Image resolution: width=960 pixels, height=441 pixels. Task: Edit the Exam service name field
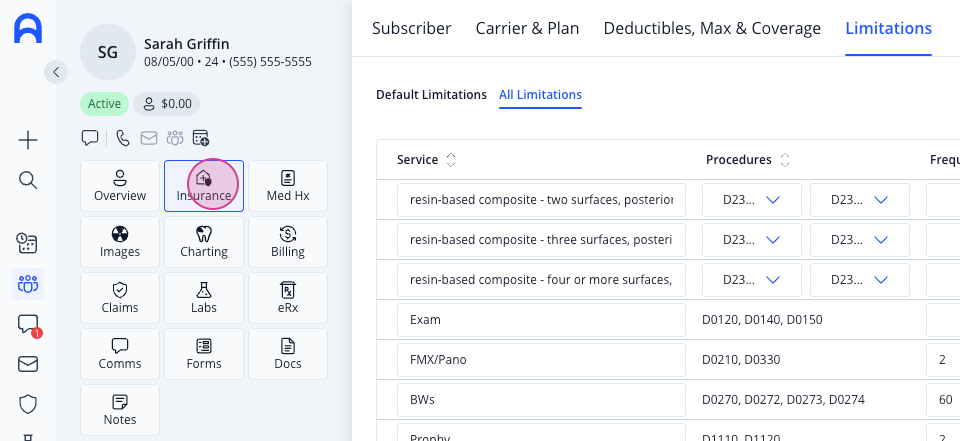(541, 320)
